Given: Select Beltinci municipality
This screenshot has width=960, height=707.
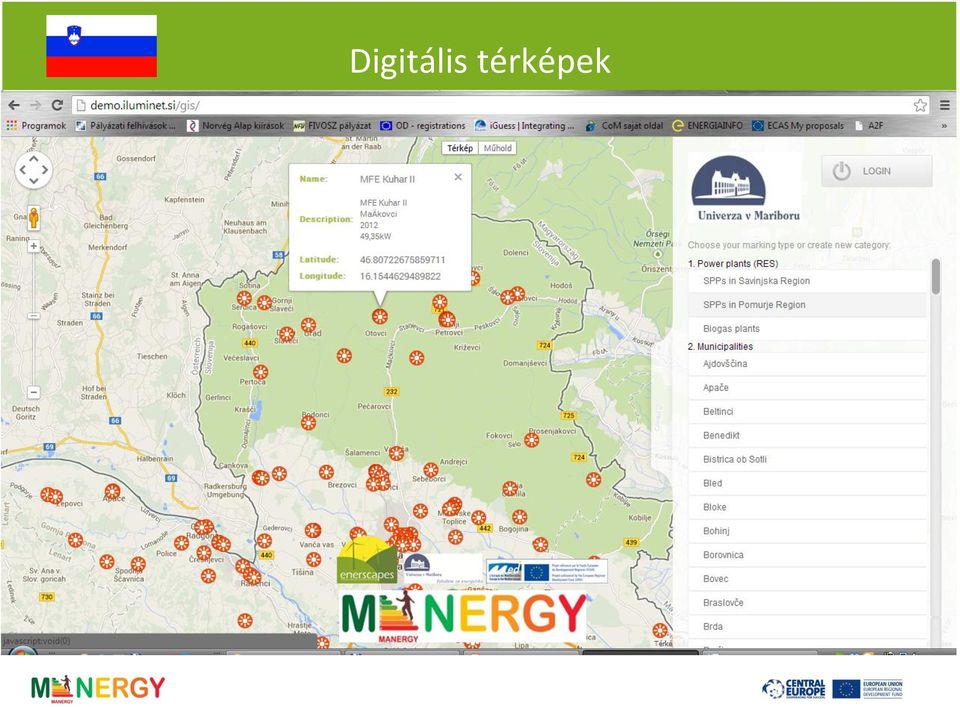Looking at the screenshot, I should pos(807,411).
